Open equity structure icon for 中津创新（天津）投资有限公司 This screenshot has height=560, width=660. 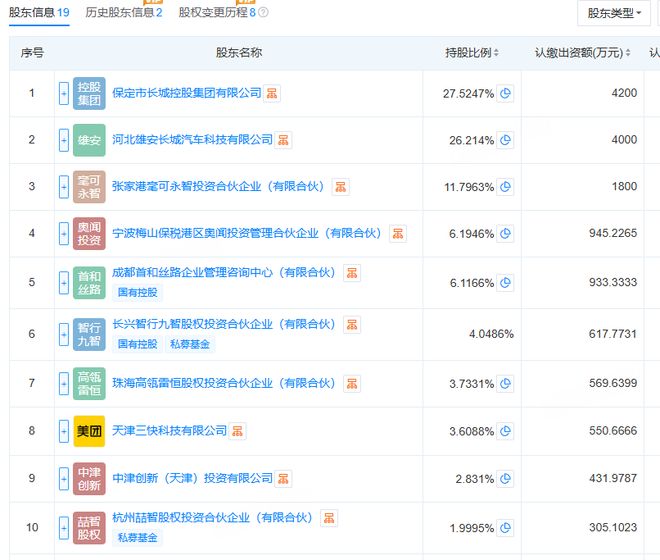(x=283, y=479)
